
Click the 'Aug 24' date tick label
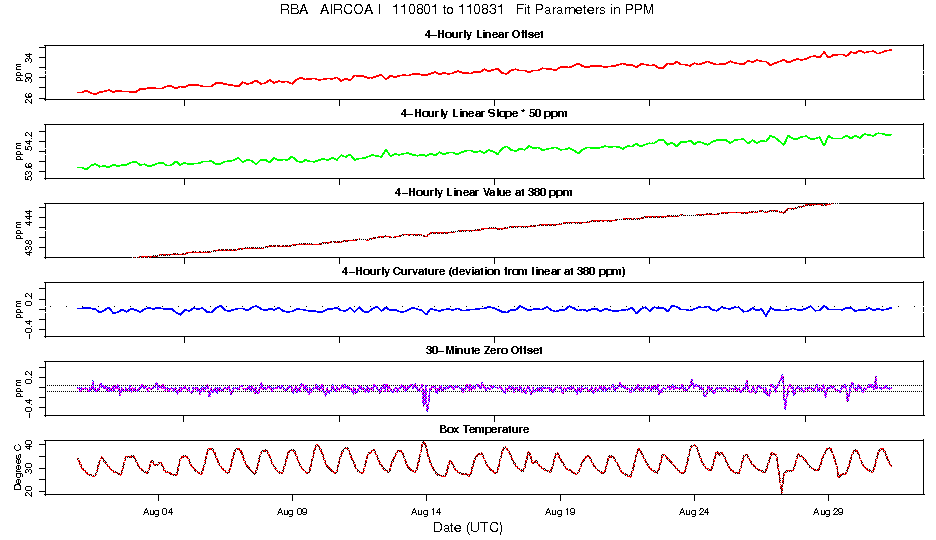pyautogui.click(x=694, y=512)
